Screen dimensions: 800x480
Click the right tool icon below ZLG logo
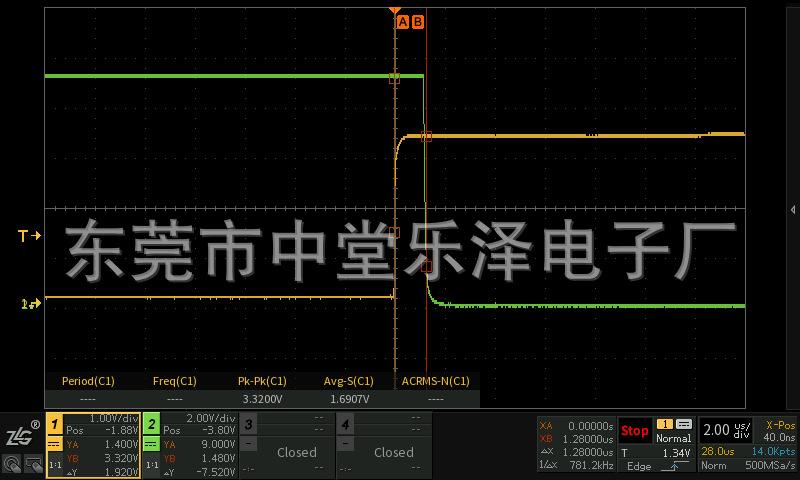point(33,464)
